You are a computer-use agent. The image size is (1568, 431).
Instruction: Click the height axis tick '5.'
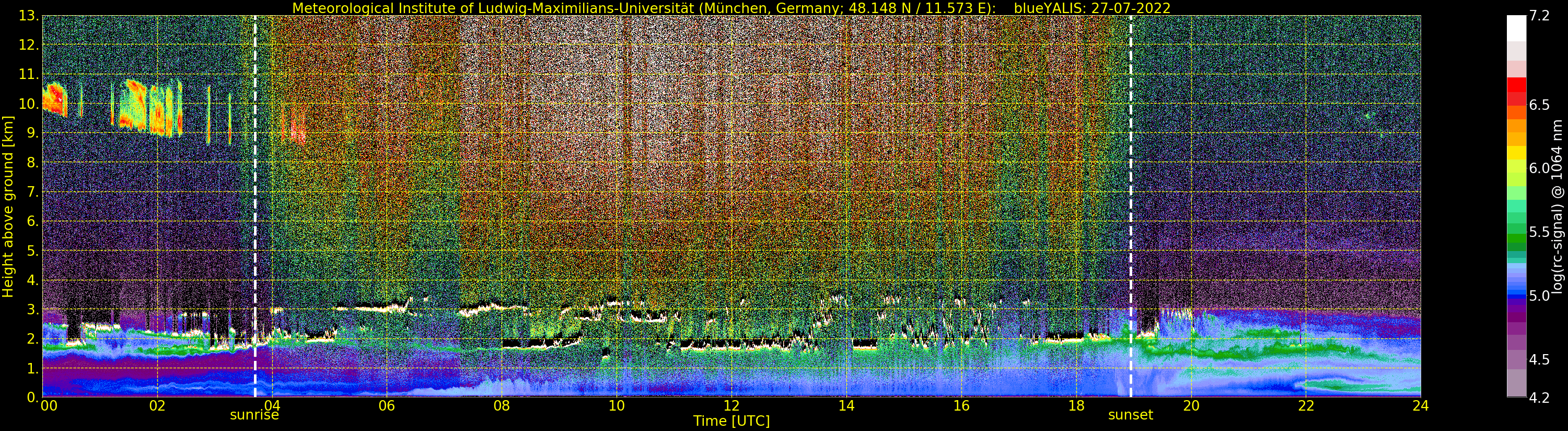tap(32, 251)
